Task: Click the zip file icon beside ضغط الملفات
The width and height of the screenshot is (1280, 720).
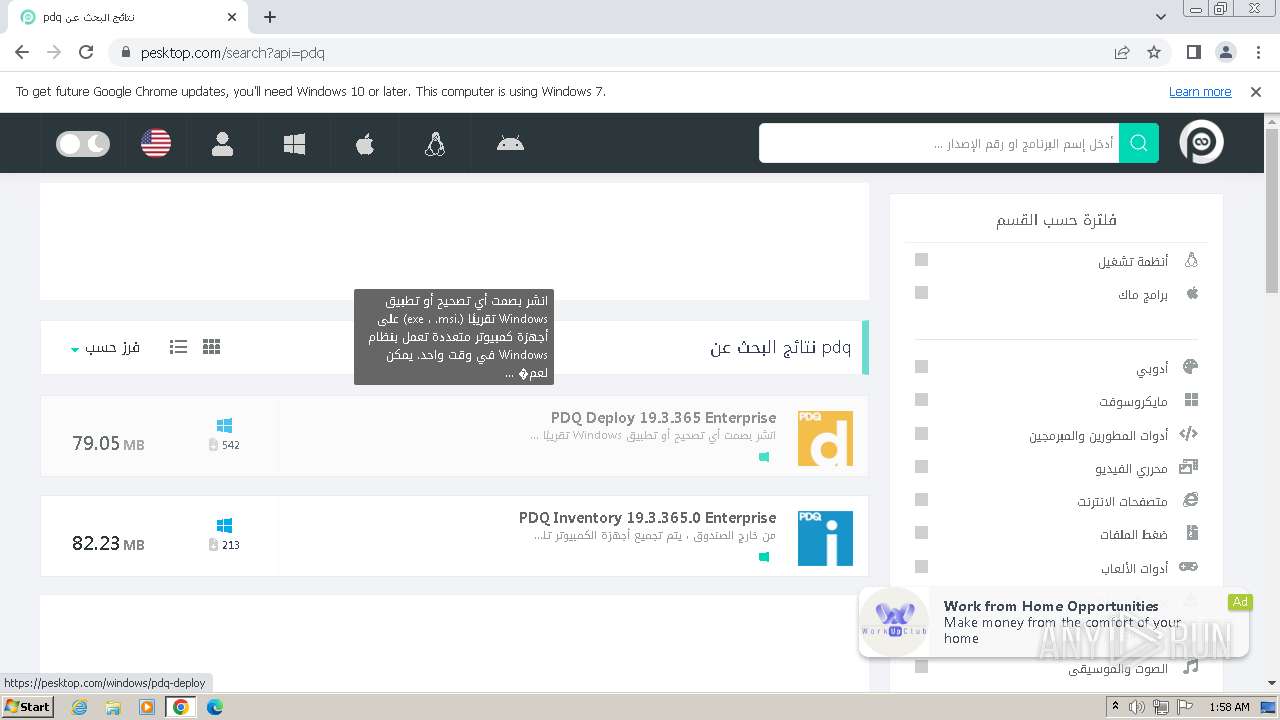Action: [1191, 534]
